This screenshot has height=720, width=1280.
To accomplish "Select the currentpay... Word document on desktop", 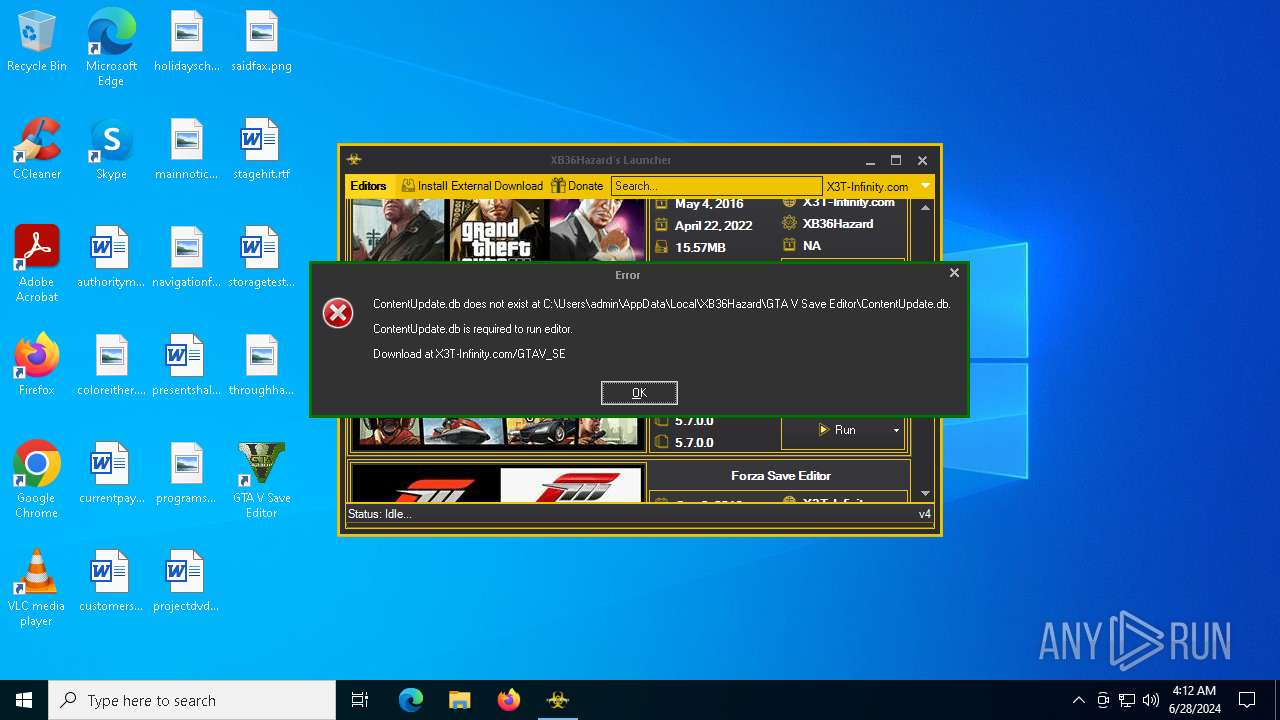I will coord(111,474).
